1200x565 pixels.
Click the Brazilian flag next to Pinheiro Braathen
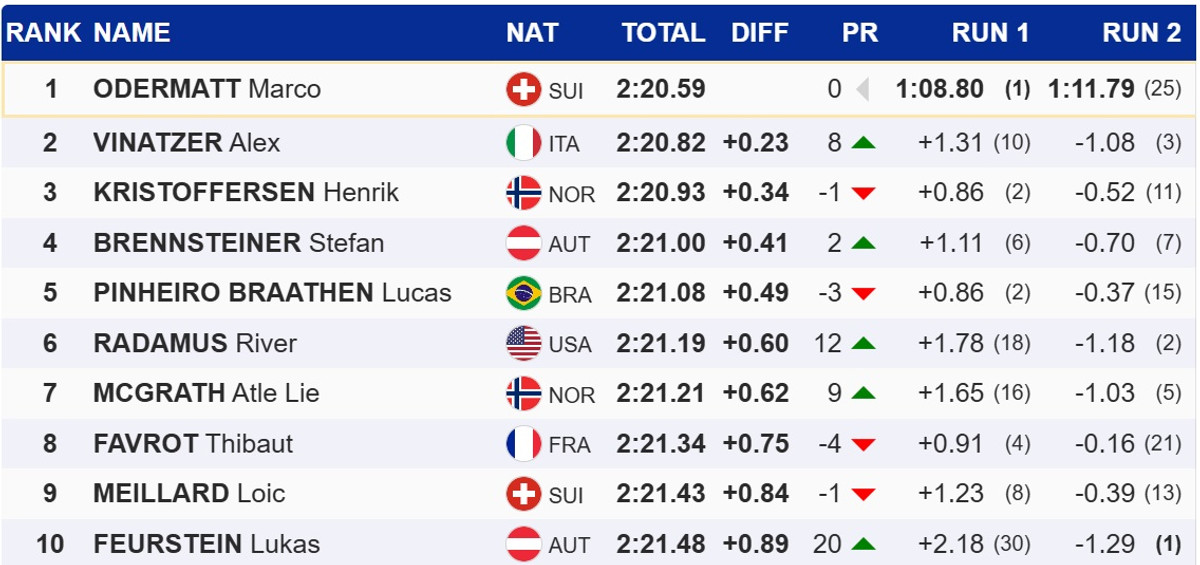click(523, 294)
